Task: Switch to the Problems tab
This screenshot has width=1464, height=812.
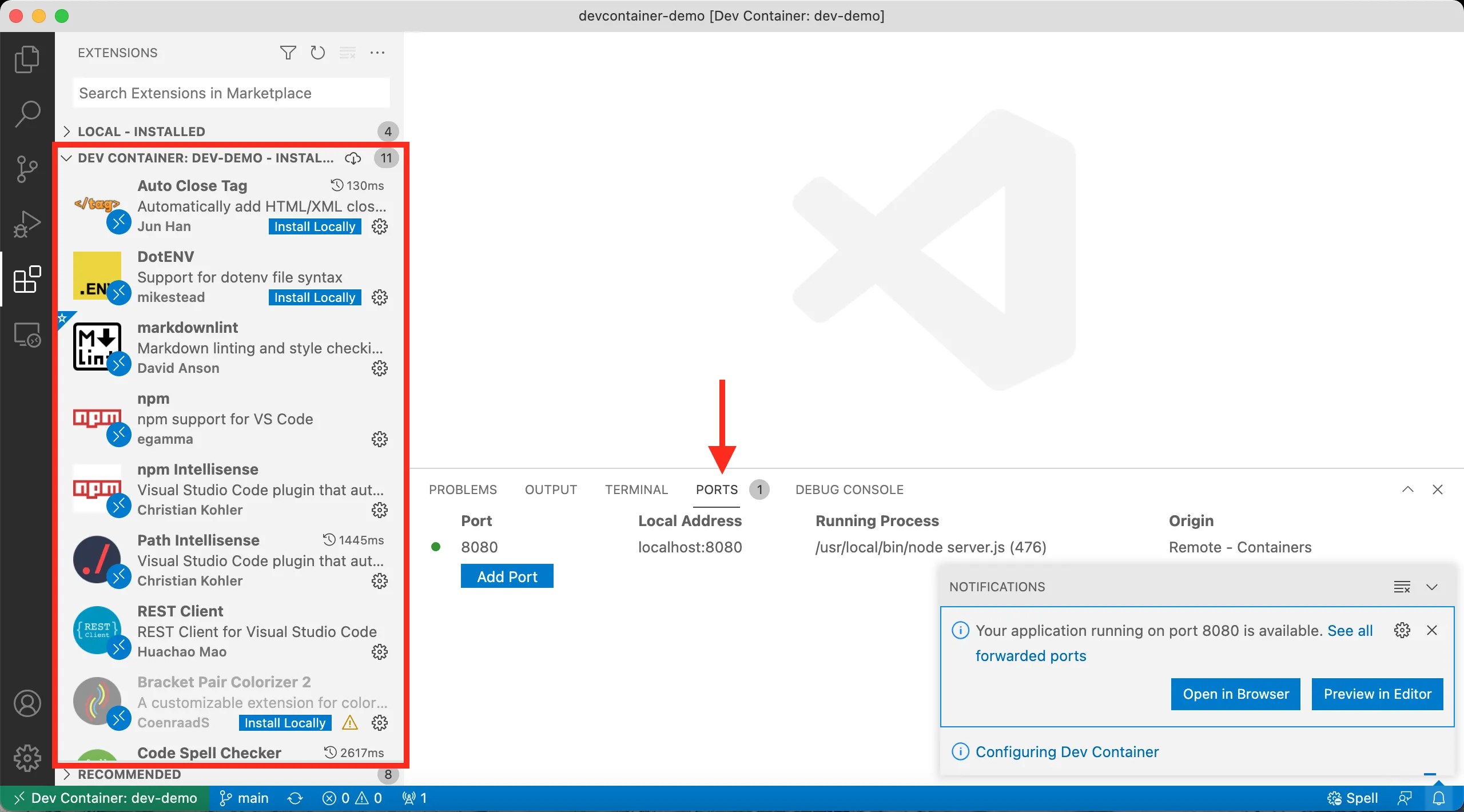Action: (463, 489)
